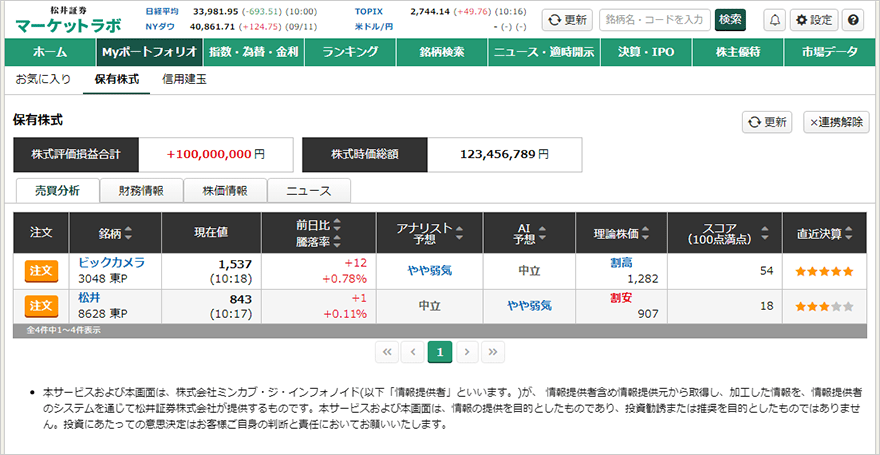Sort by アナリスト予想 arrows

click(459, 233)
